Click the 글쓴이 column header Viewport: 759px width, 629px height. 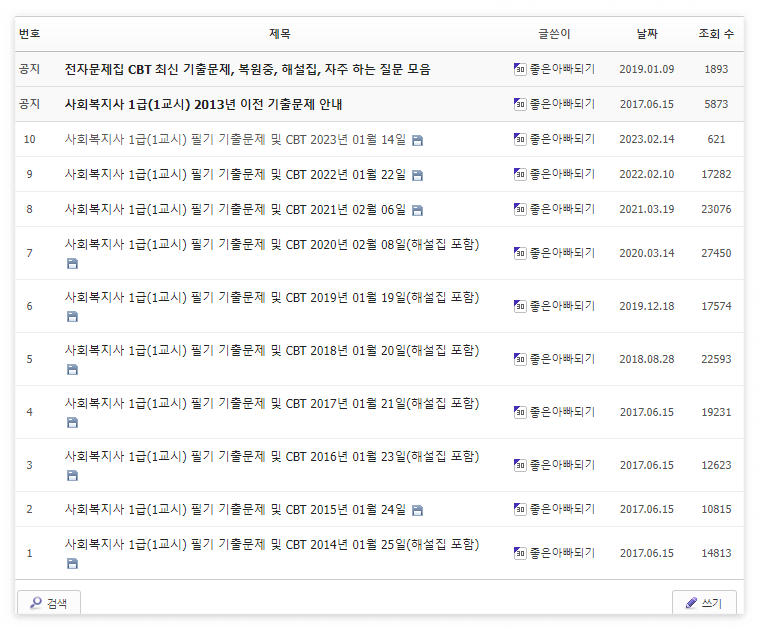tap(554, 33)
